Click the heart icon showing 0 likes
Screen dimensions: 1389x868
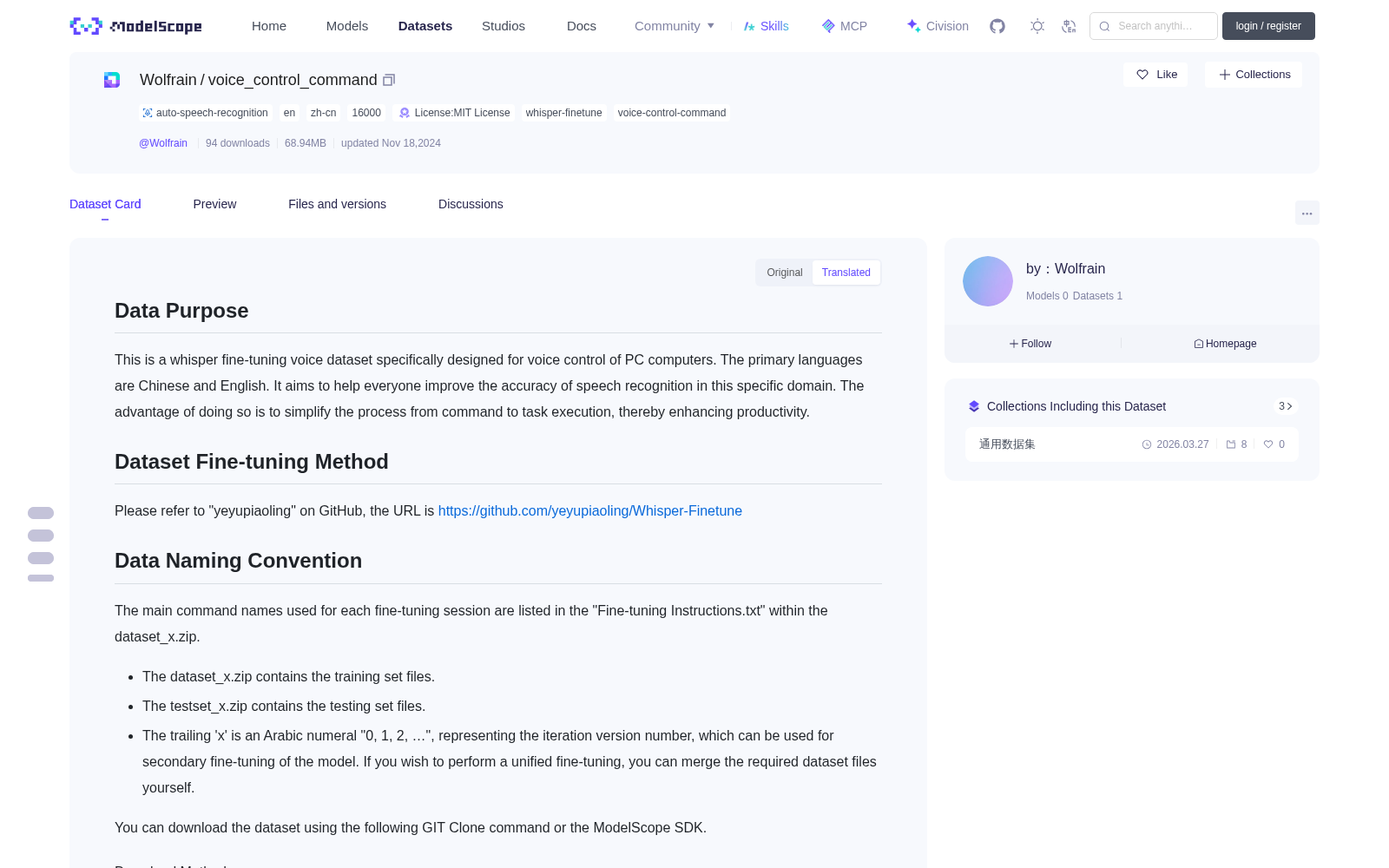coord(1268,444)
